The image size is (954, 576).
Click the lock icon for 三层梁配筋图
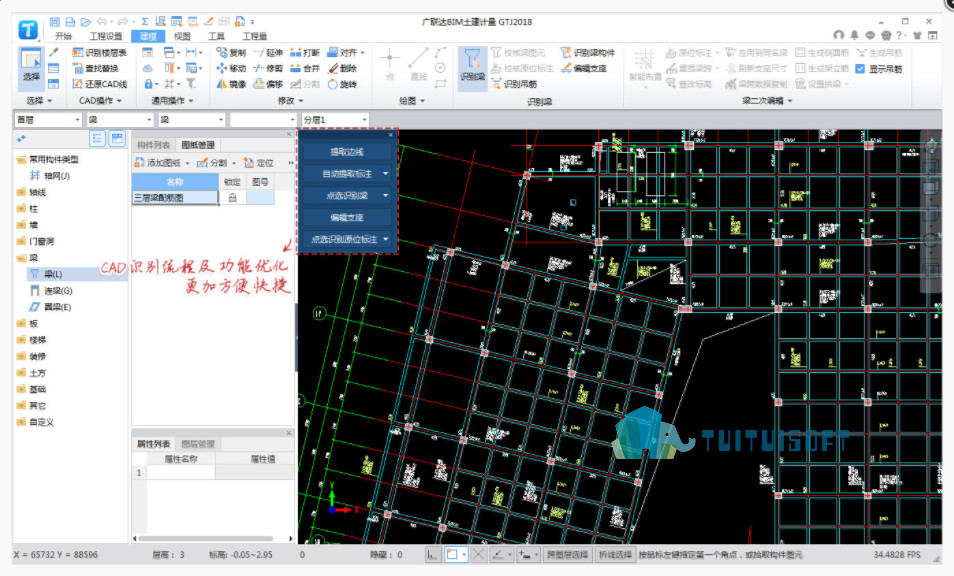(x=232, y=198)
